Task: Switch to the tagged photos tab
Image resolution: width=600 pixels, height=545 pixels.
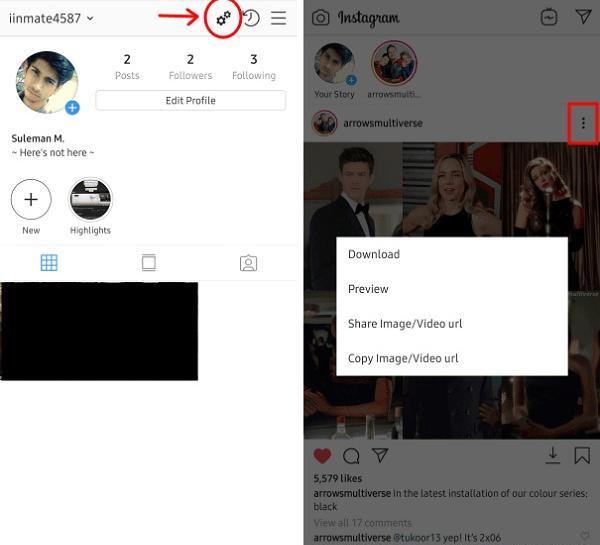Action: click(248, 263)
